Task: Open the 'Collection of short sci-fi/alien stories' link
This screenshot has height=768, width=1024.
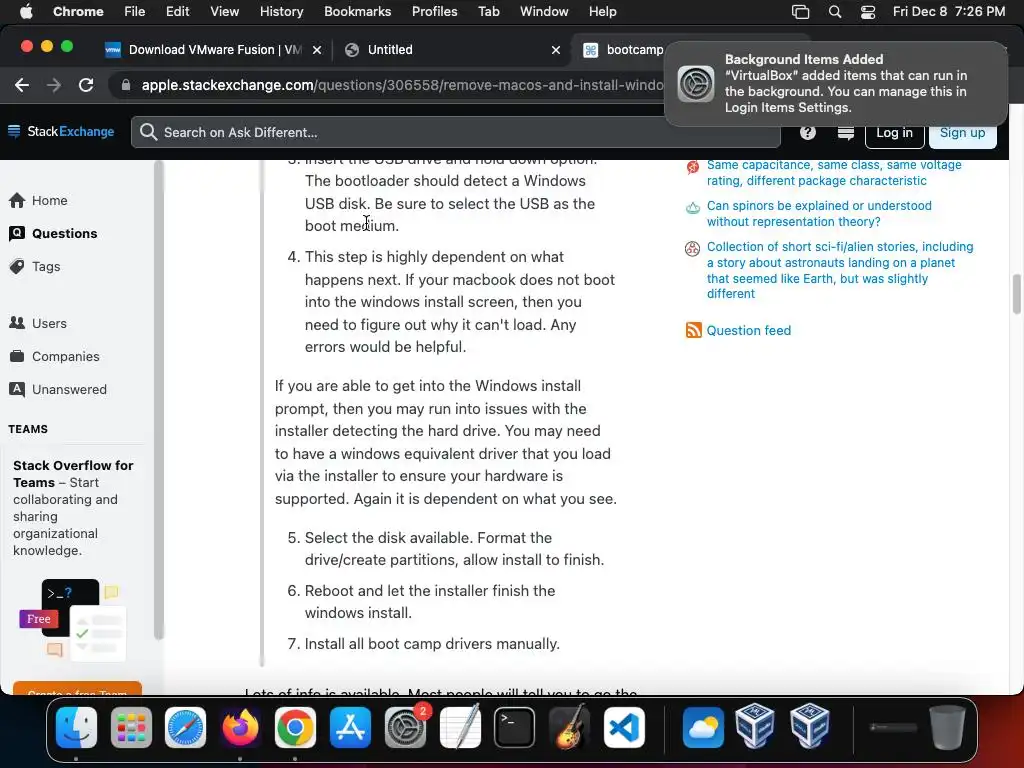Action: pyautogui.click(x=840, y=270)
